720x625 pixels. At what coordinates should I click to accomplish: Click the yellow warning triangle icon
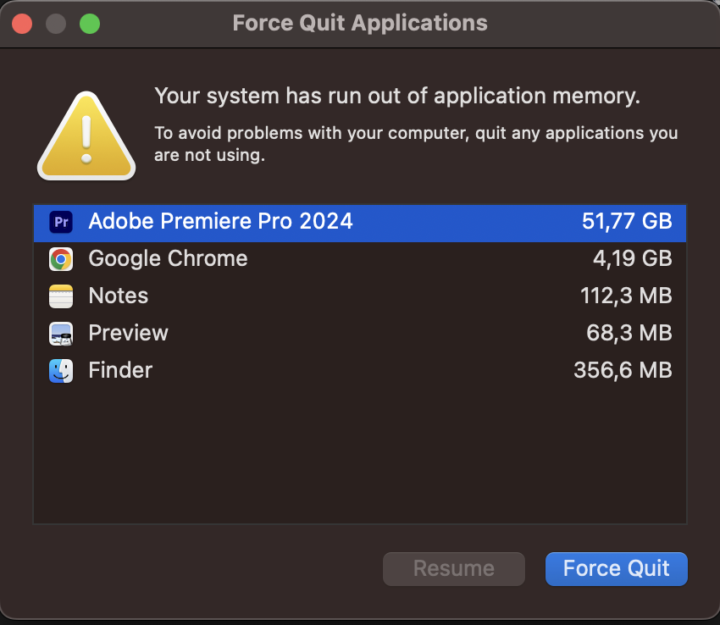tap(86, 137)
